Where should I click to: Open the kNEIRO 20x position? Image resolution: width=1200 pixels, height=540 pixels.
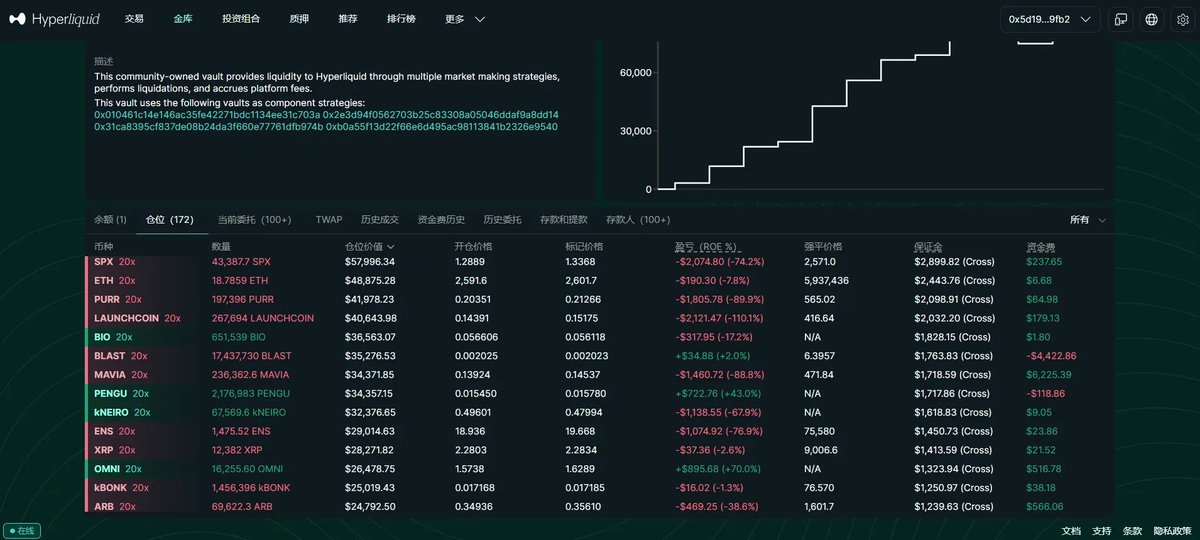122,412
